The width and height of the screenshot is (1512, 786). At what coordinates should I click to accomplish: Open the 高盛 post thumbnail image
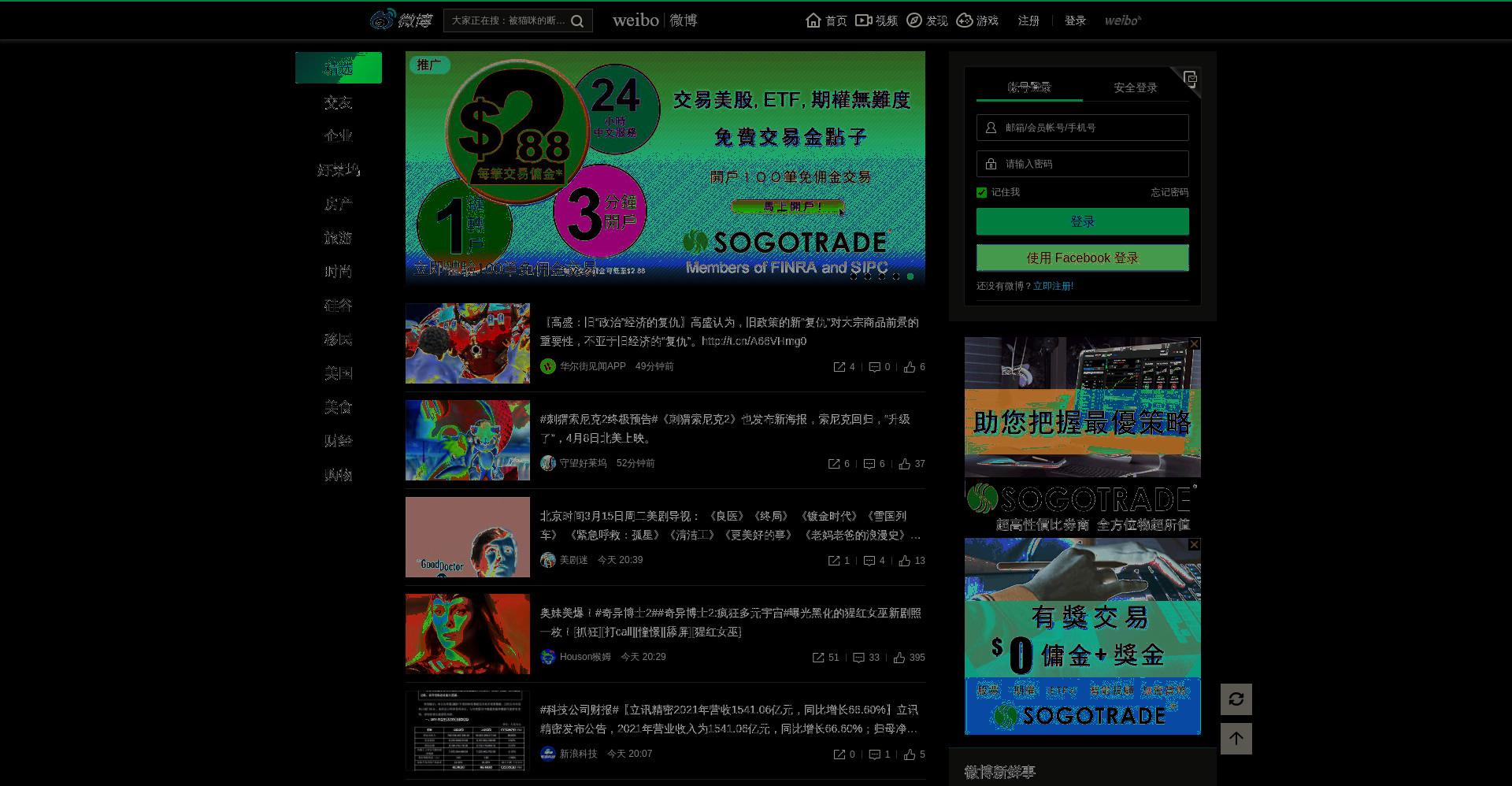click(x=468, y=343)
